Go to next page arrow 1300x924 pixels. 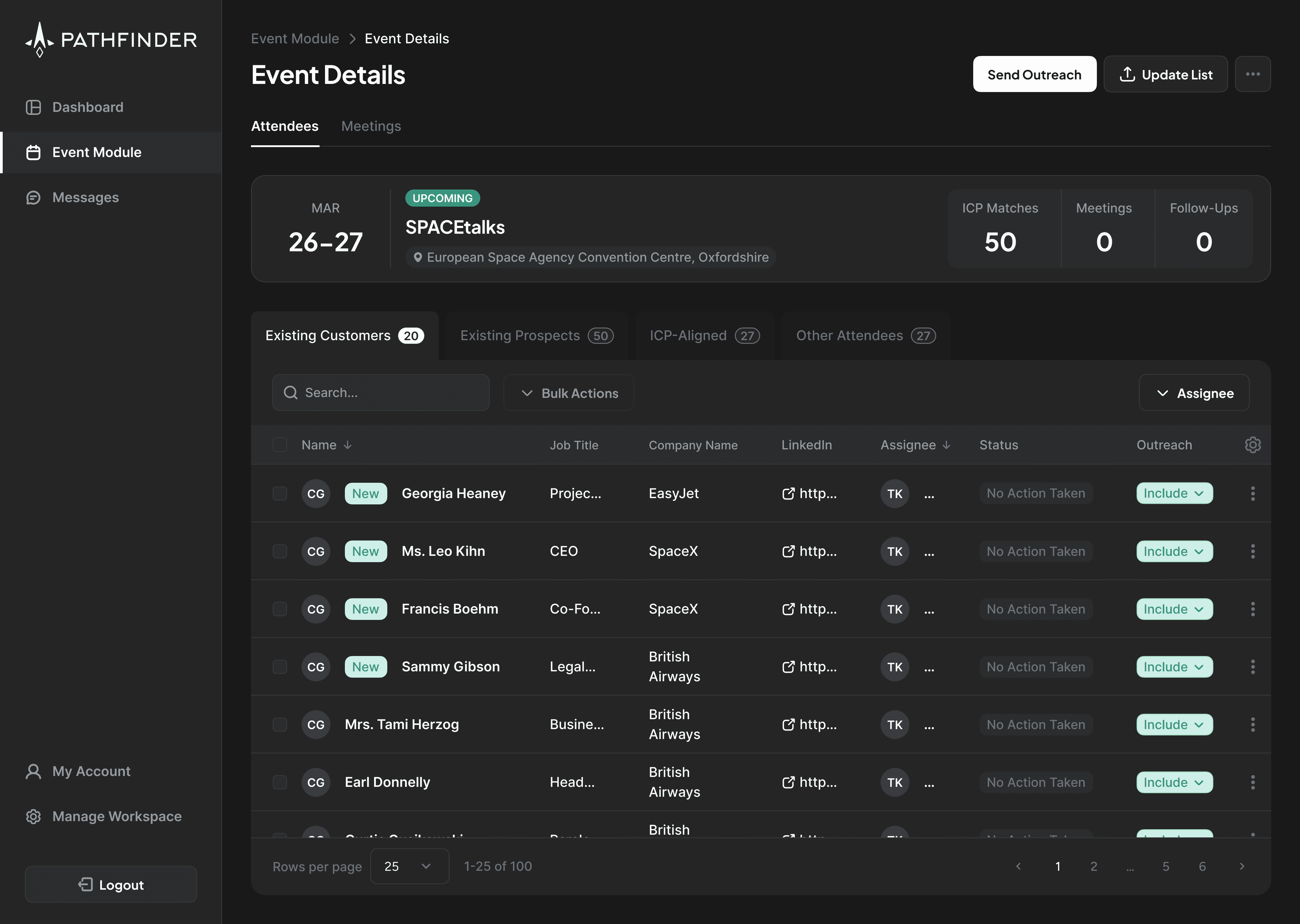click(x=1242, y=866)
